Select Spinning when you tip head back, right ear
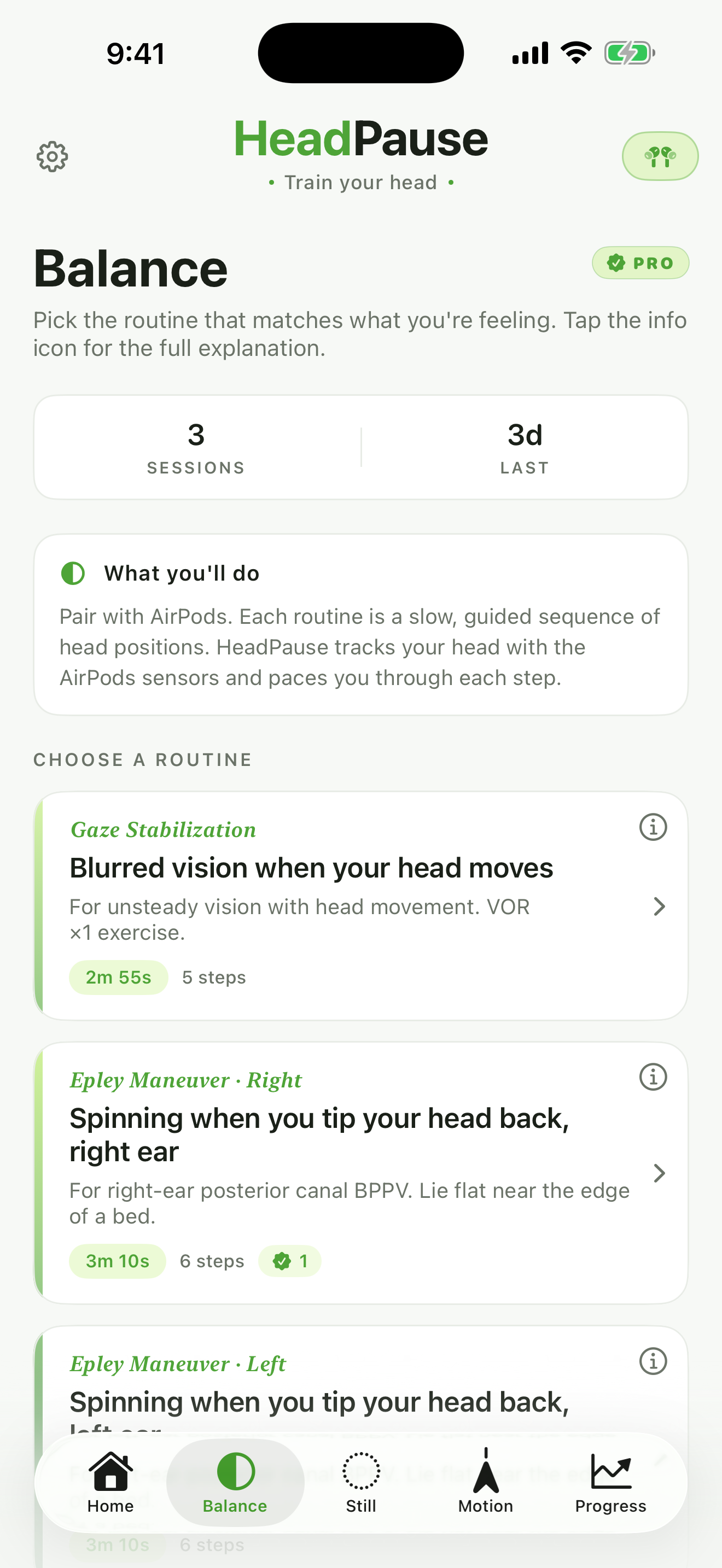The width and height of the screenshot is (722, 1568). 319,1134
